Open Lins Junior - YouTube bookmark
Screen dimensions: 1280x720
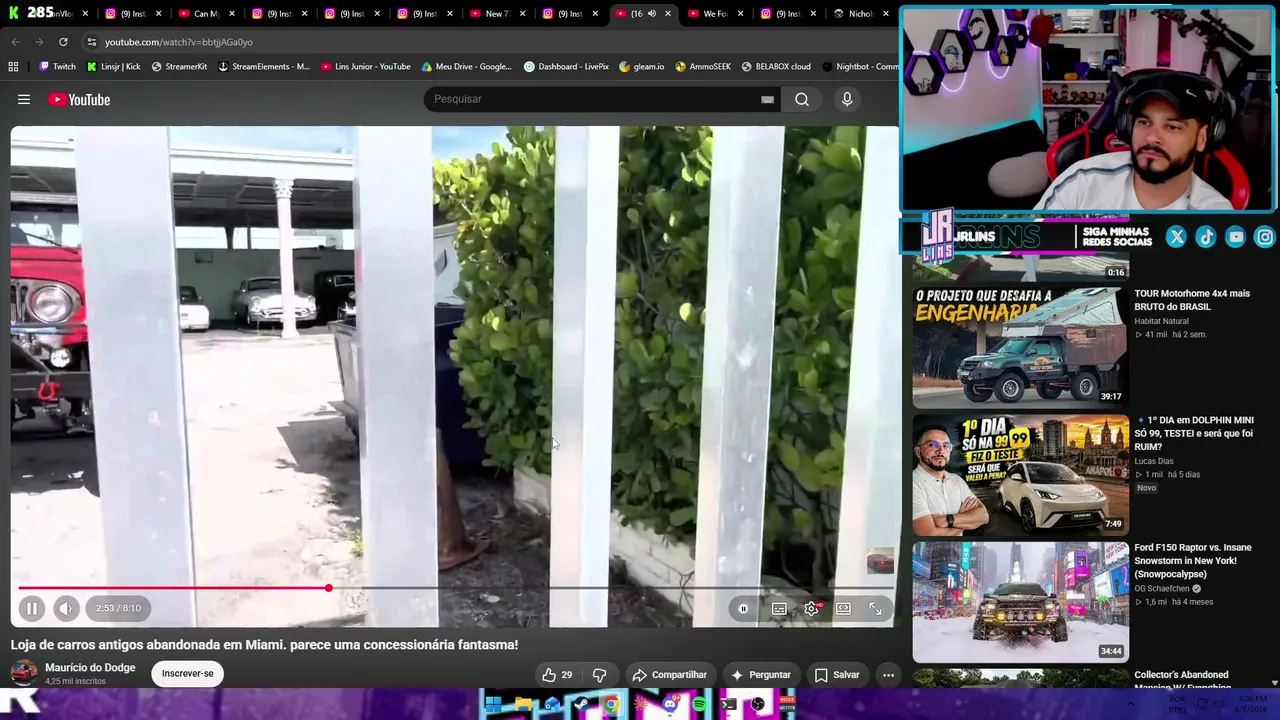(x=365, y=67)
